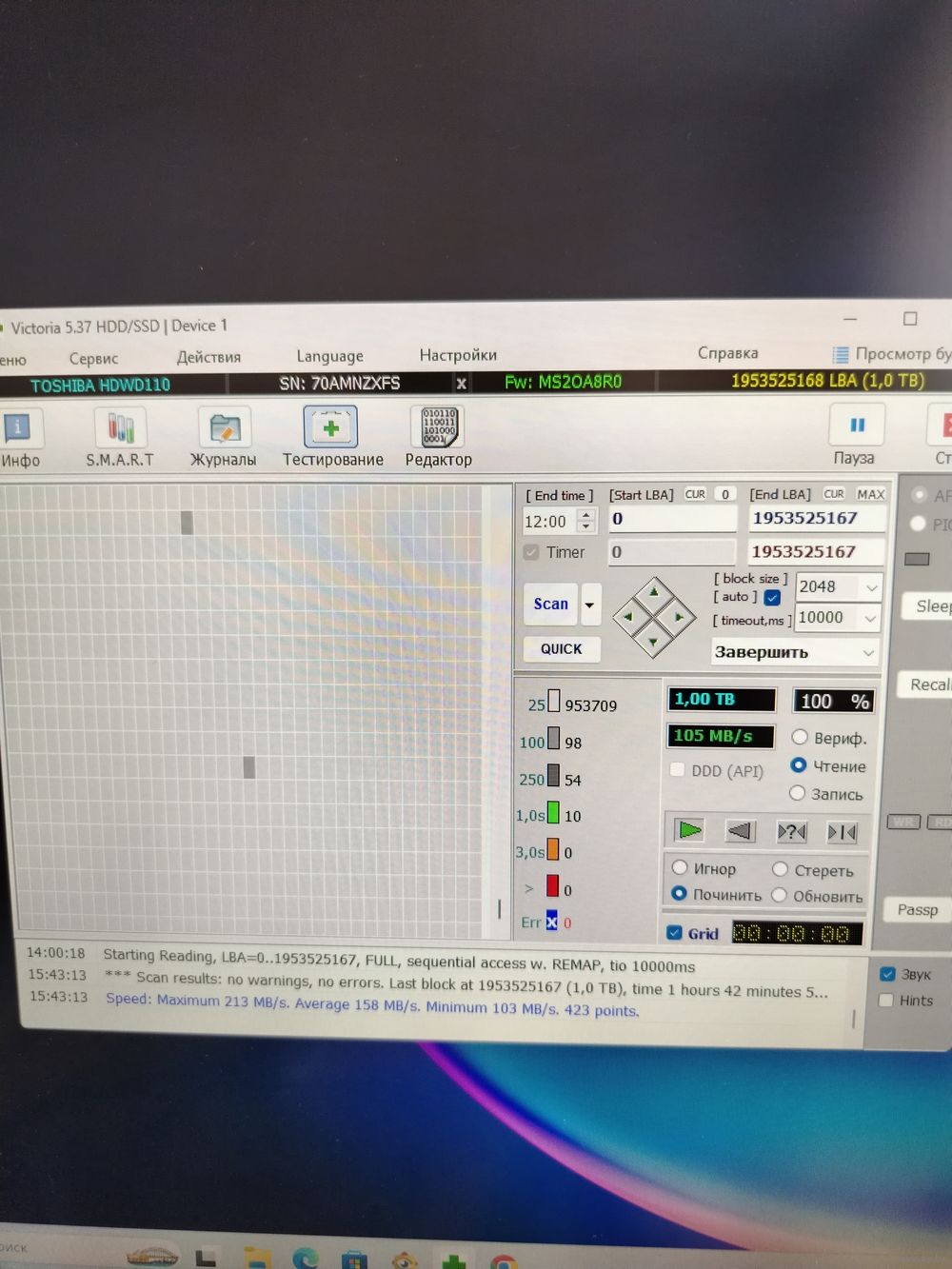Image resolution: width=952 pixels, height=1269 pixels.
Task: Toggle the Звук sound checkbox
Action: point(887,974)
